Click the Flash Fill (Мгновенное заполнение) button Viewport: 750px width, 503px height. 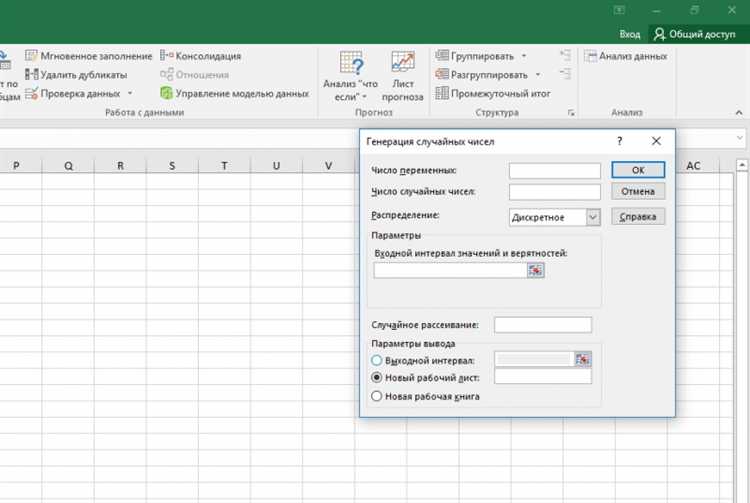coord(88,56)
